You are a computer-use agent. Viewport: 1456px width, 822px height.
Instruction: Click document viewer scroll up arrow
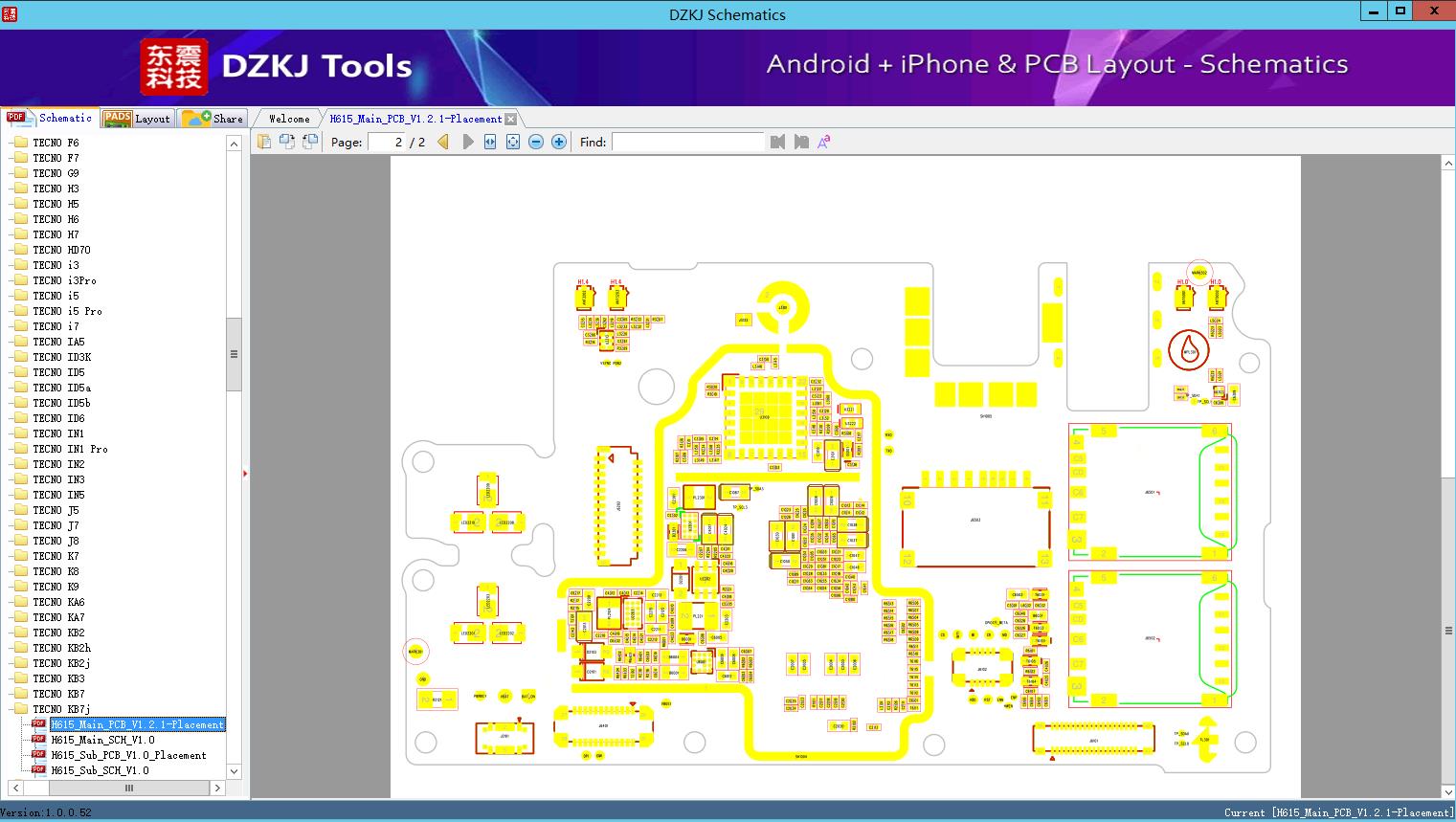(1448, 164)
